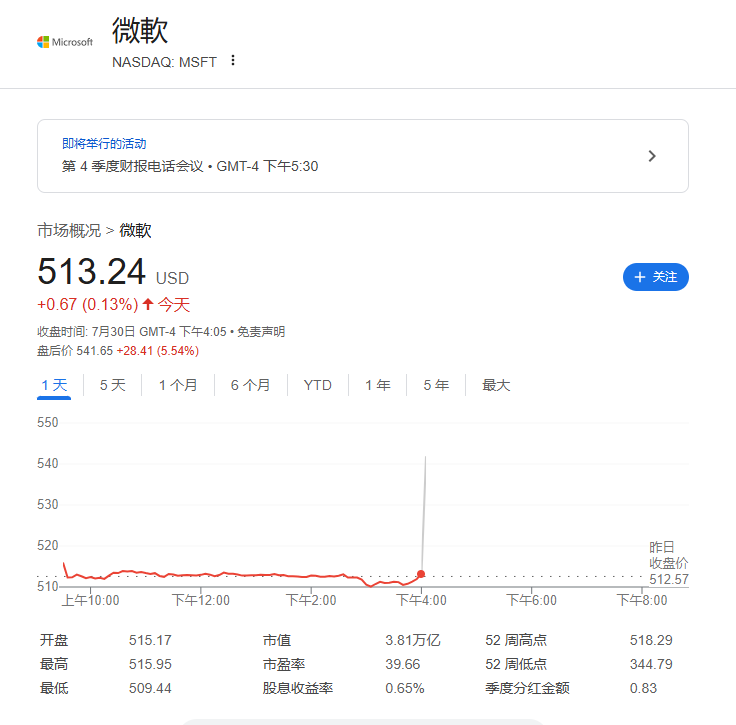The height and width of the screenshot is (725, 736).
Task: Click the 最高 value 515.95
Action: (x=150, y=664)
